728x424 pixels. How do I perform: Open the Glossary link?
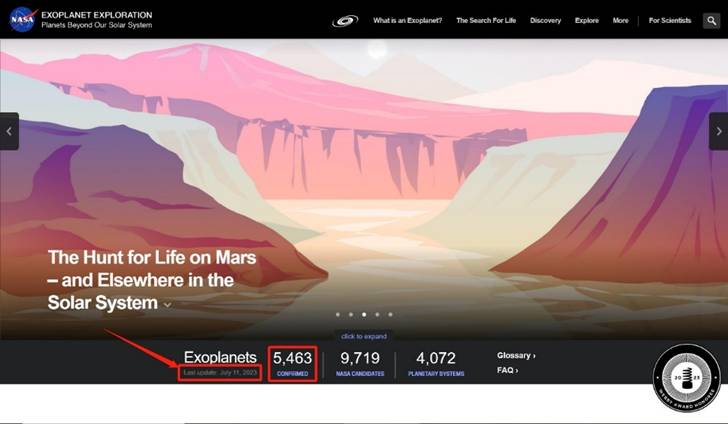click(x=516, y=355)
